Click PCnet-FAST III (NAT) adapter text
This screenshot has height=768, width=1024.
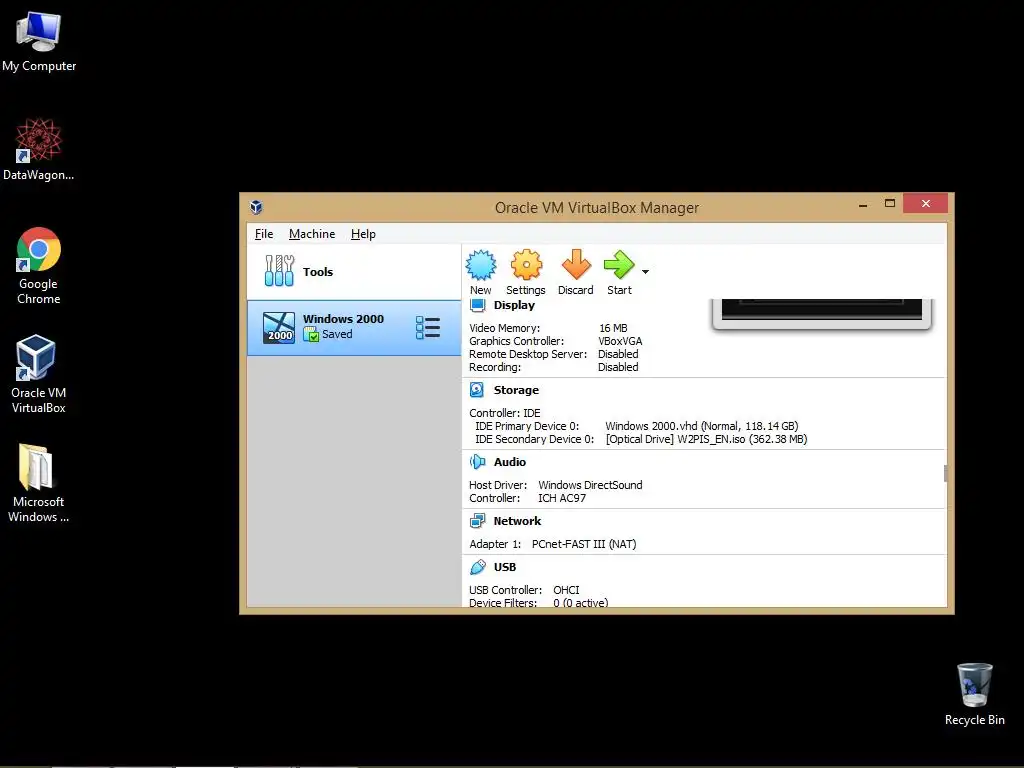pyautogui.click(x=584, y=544)
